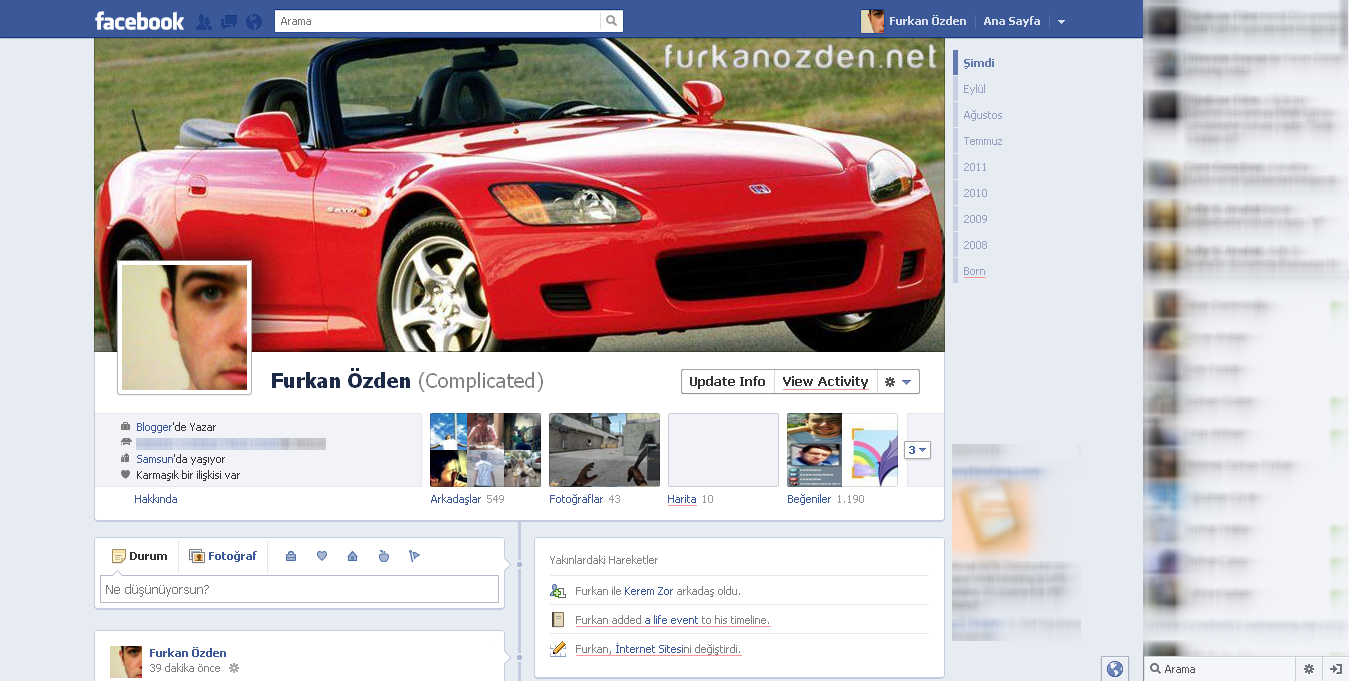
Task: Jump to Şimdi in the timeline navigator
Action: coord(978,63)
